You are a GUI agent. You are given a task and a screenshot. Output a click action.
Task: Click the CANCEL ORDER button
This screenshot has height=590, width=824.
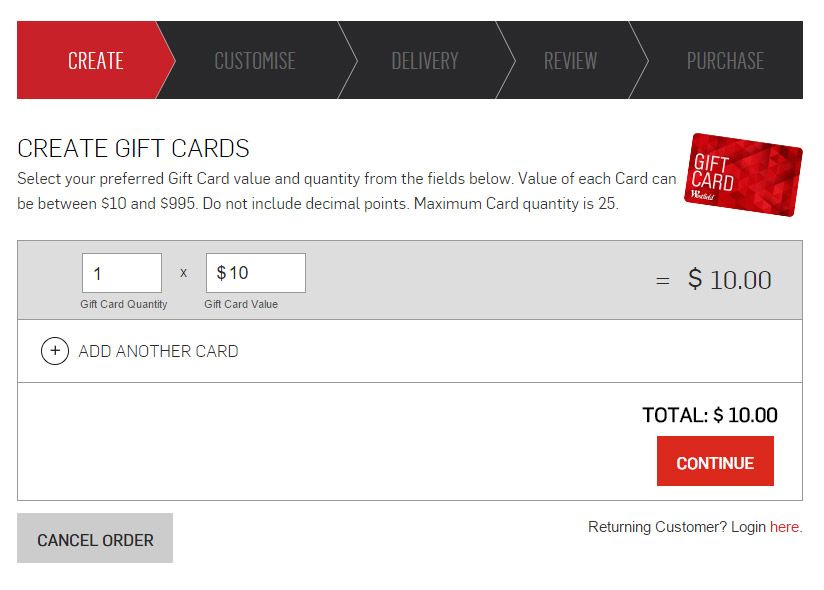point(95,539)
